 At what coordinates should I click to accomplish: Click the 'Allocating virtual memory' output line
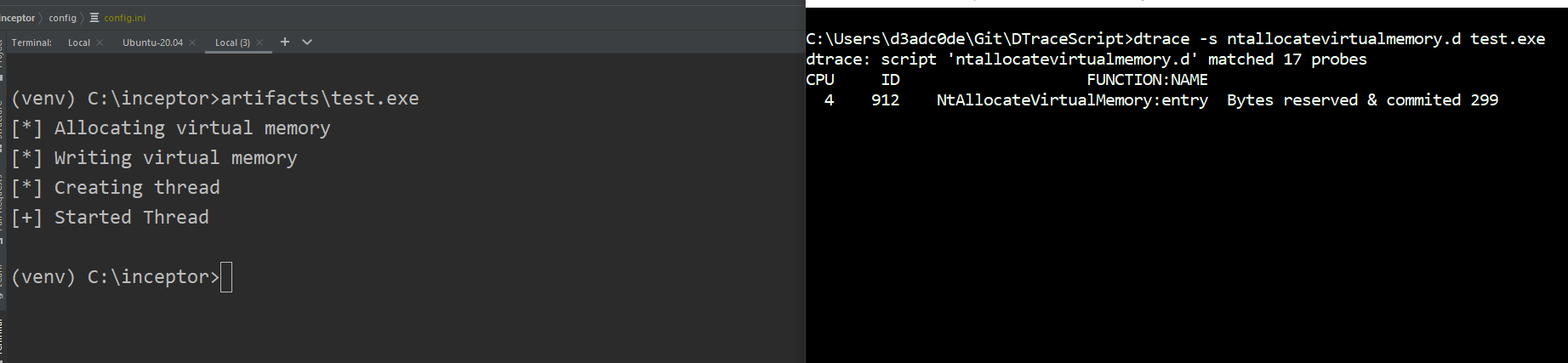click(171, 128)
